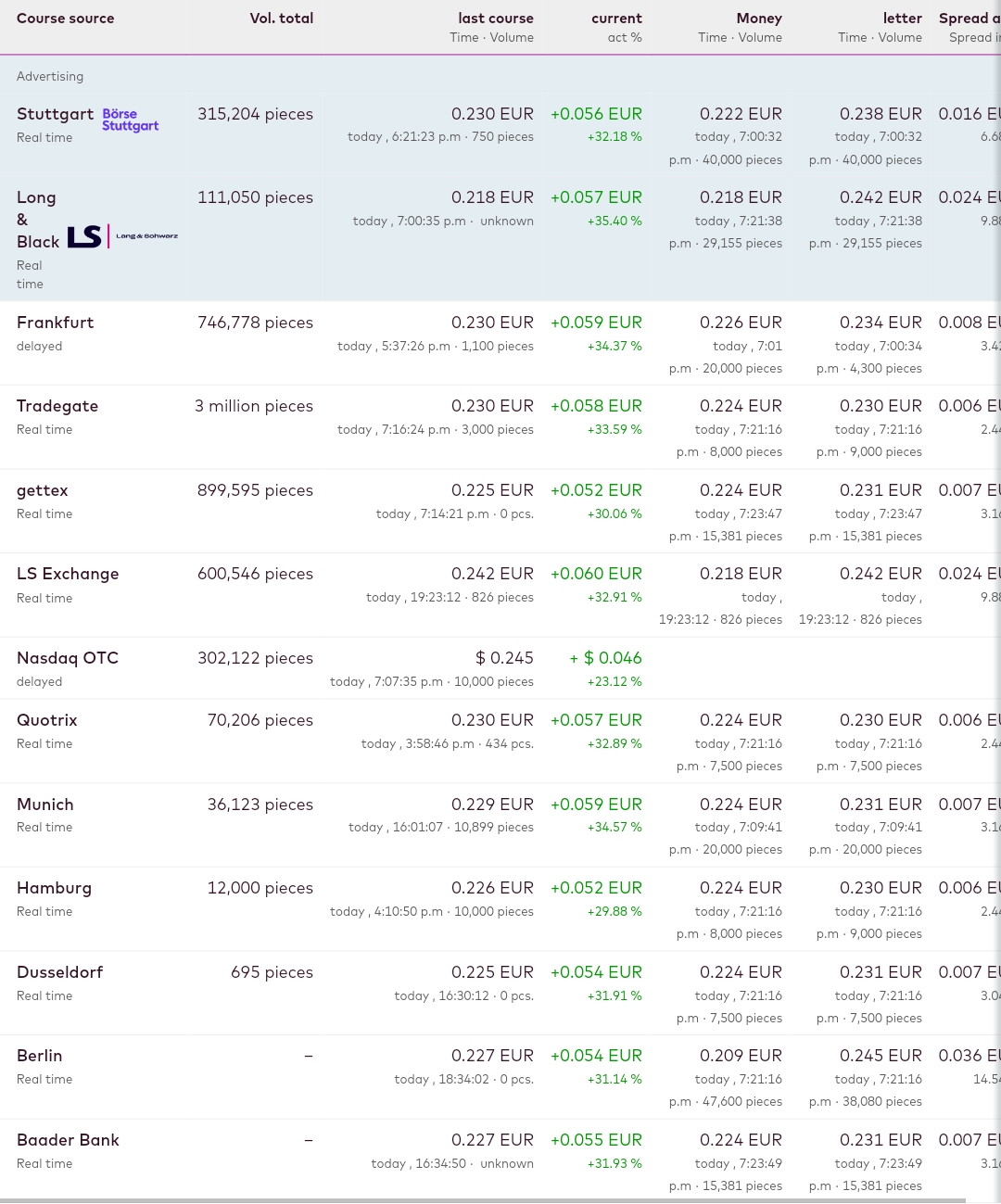
Task: Sort by the Vol. total column header
Action: tap(282, 19)
